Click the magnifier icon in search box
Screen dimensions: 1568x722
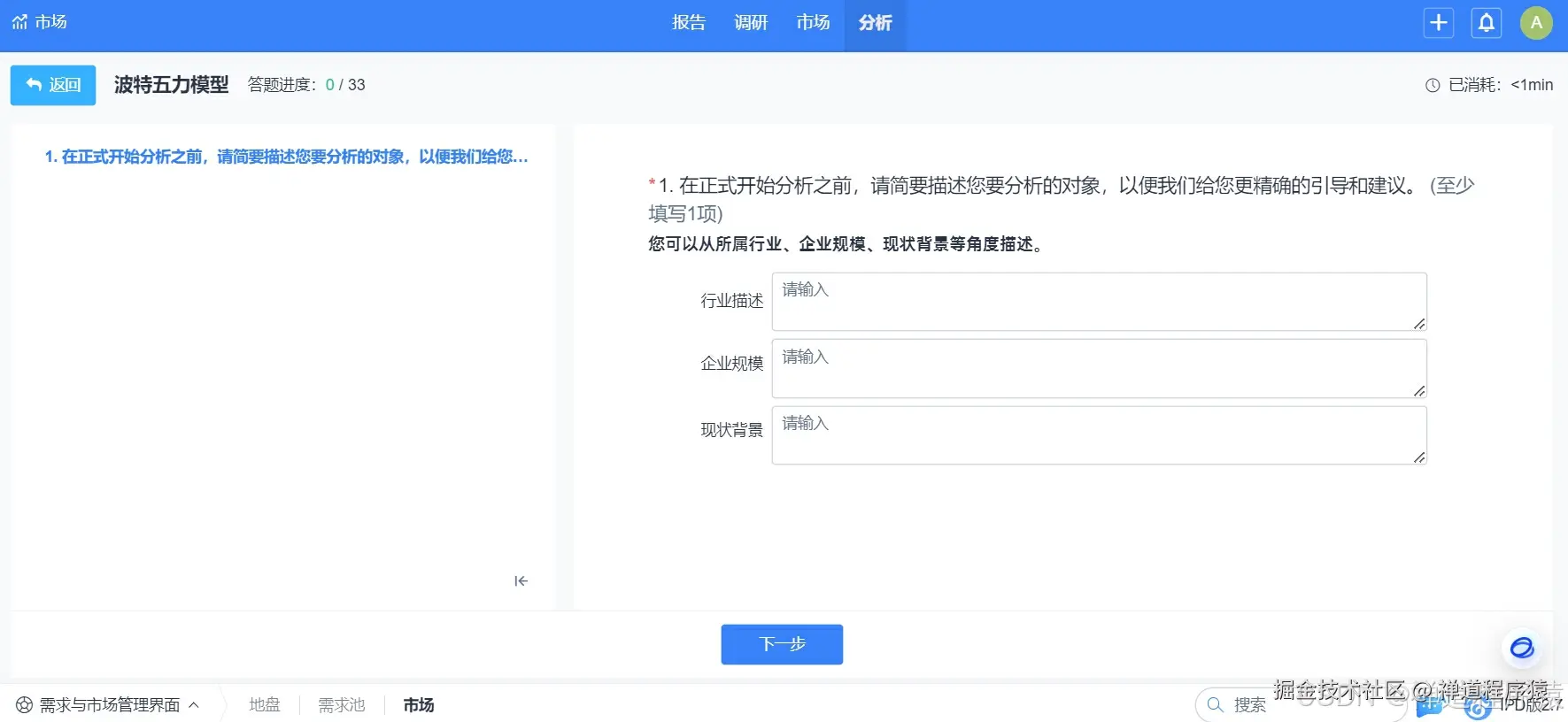[x=1216, y=705]
